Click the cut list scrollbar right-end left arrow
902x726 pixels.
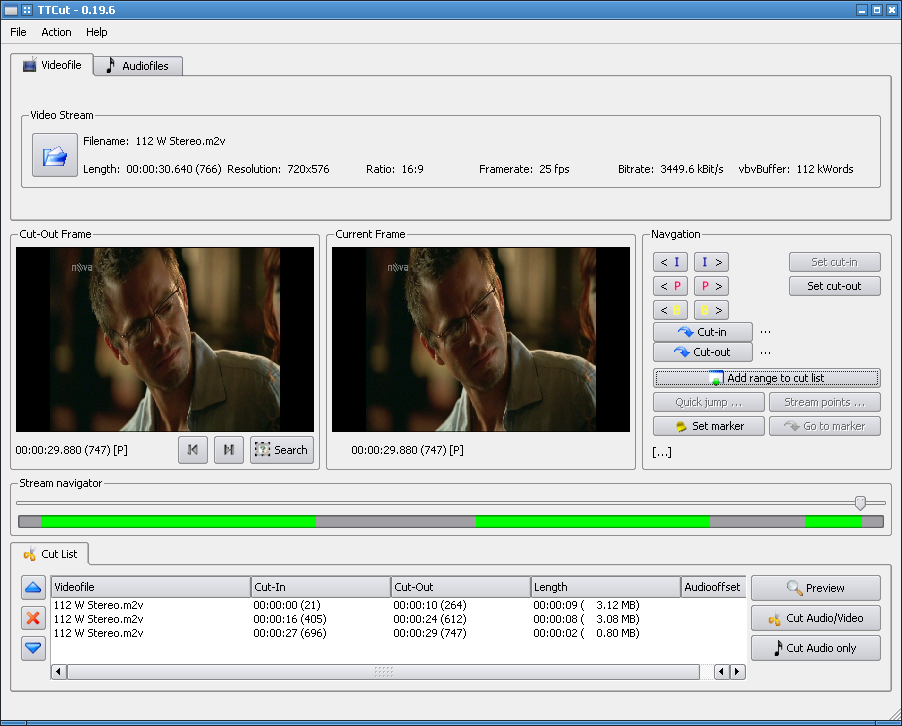click(x=722, y=672)
